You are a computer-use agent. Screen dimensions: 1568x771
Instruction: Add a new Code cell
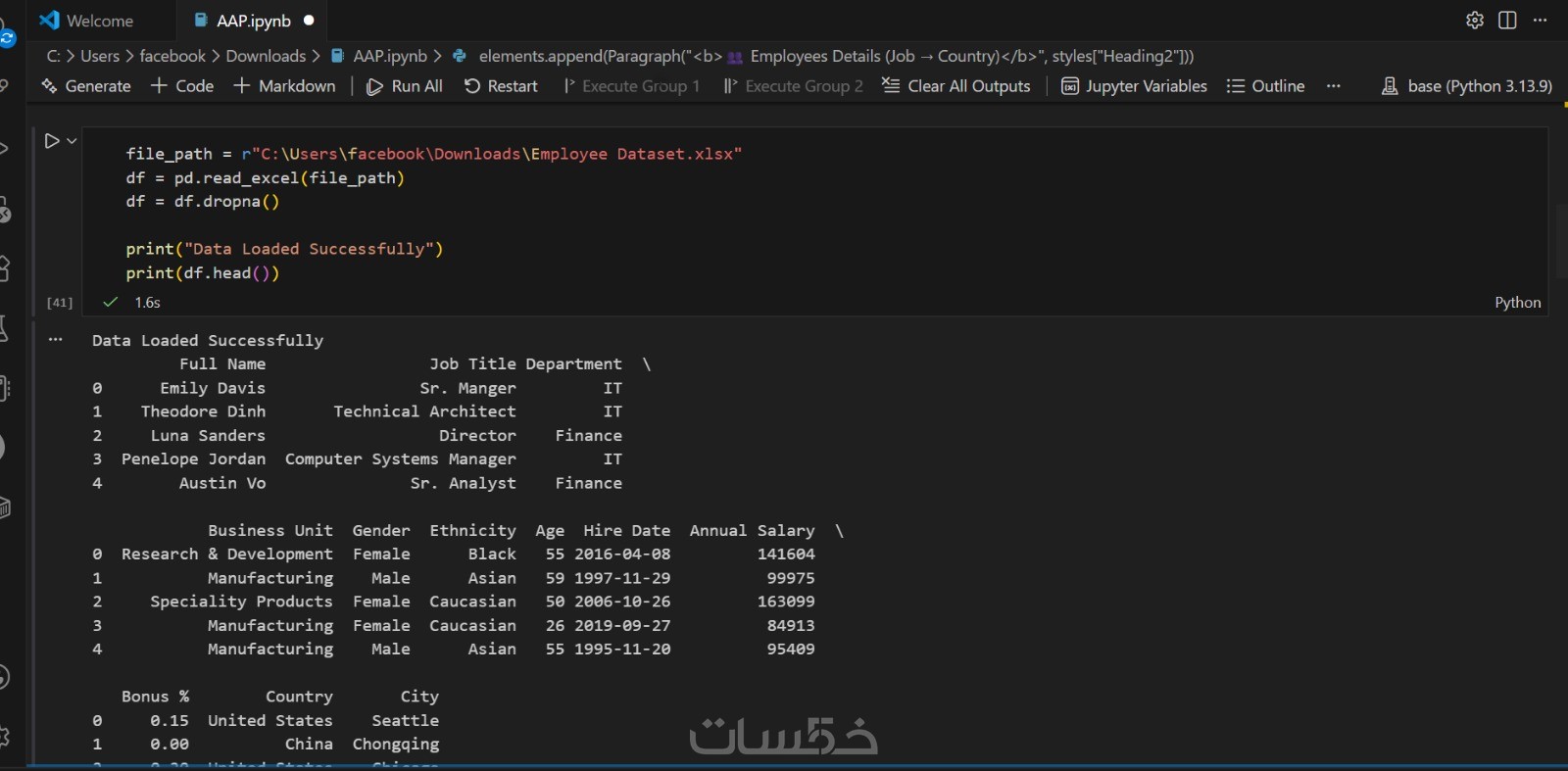point(182,86)
